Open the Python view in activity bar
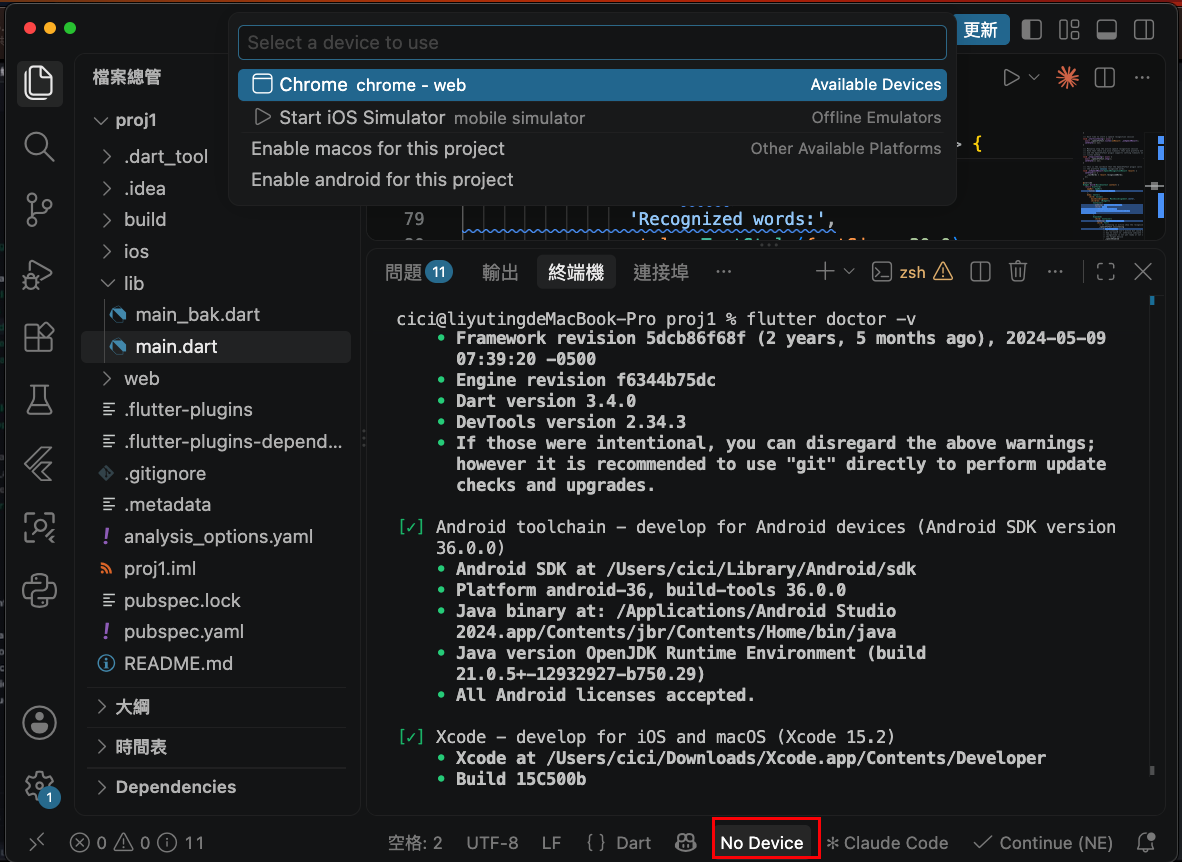Image resolution: width=1182 pixels, height=862 pixels. [38, 590]
